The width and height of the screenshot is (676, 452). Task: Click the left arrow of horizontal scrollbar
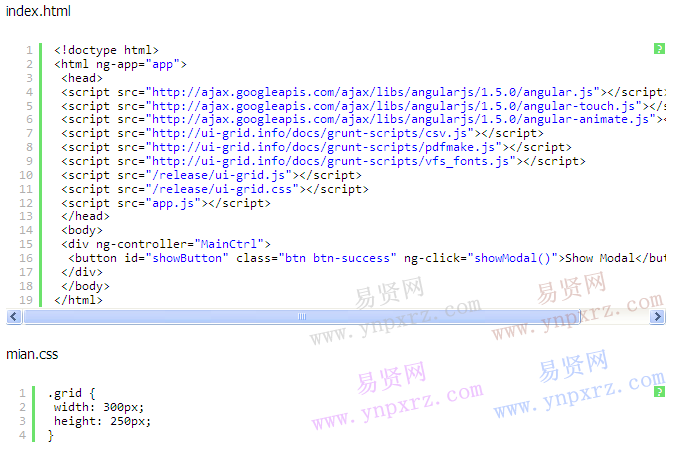pyautogui.click(x=14, y=317)
